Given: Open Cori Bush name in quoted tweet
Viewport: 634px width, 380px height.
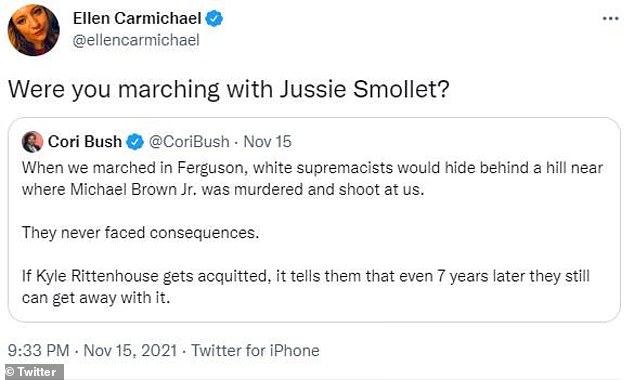Looking at the screenshot, I should coord(85,141).
